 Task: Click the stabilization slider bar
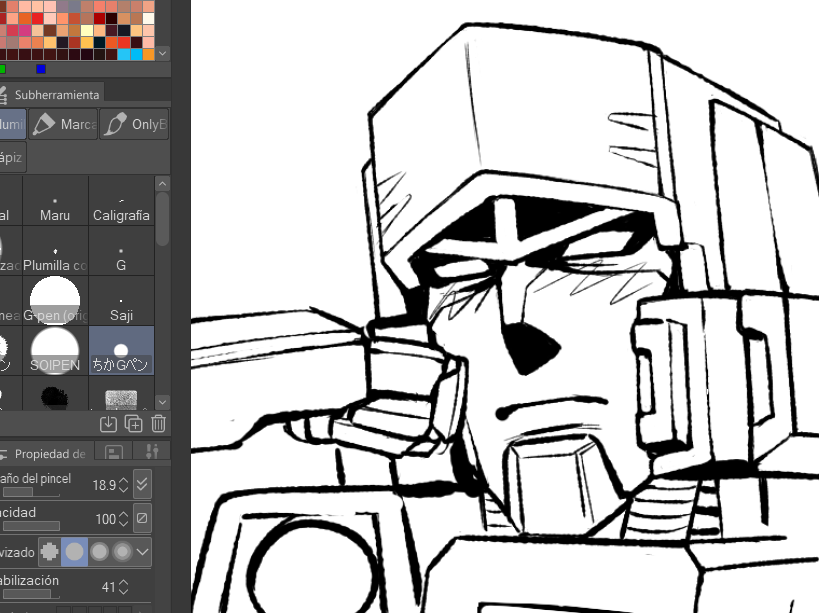(x=30, y=594)
